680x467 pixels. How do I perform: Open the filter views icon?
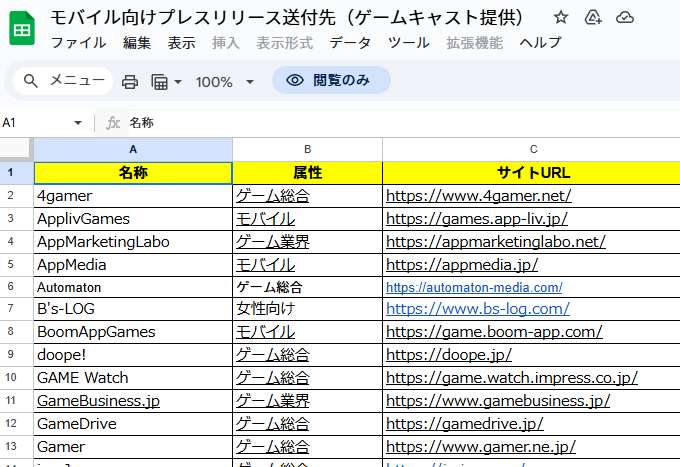coord(159,82)
